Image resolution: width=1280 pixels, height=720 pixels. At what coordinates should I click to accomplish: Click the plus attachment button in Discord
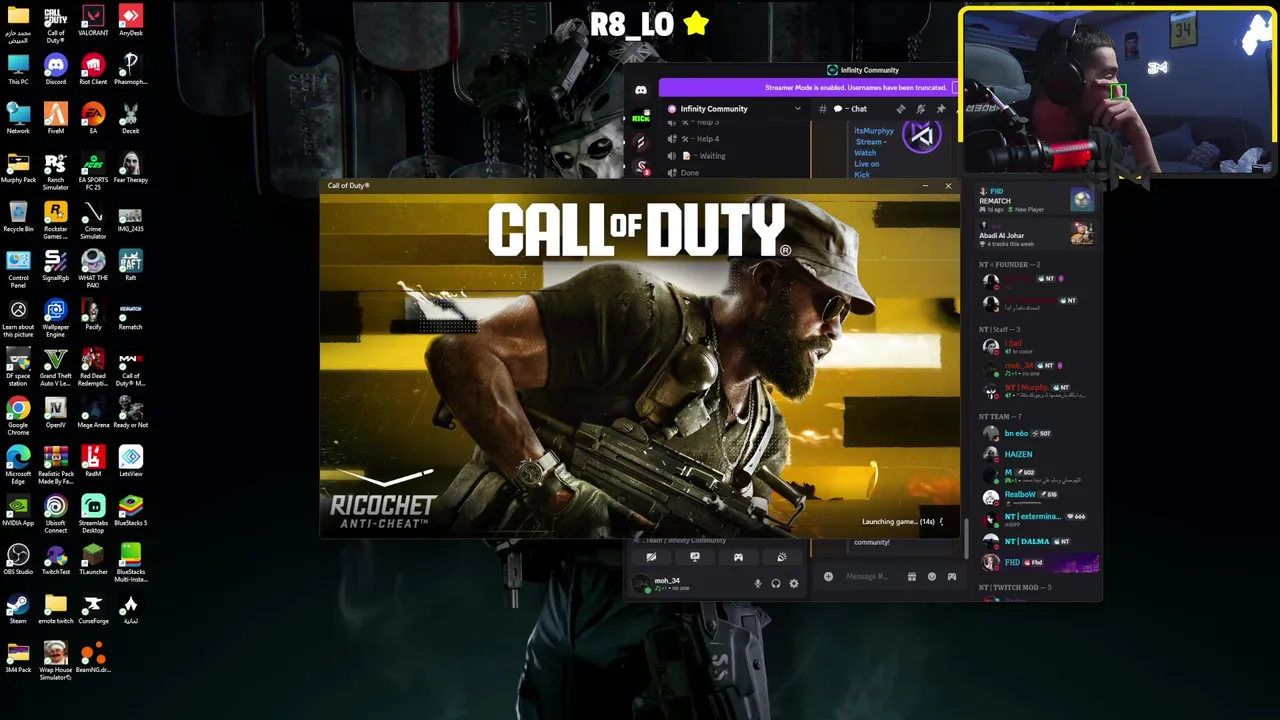[x=828, y=576]
